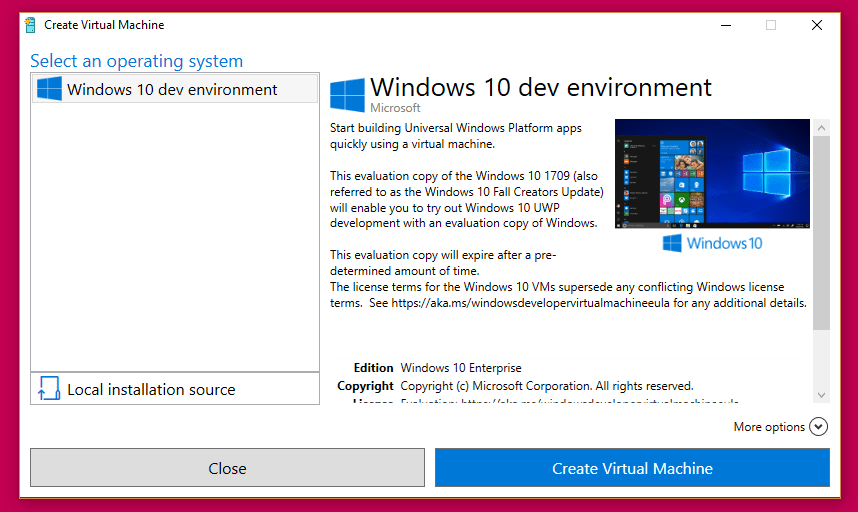858x512 pixels.
Task: Click the More options label
Action: (x=769, y=427)
